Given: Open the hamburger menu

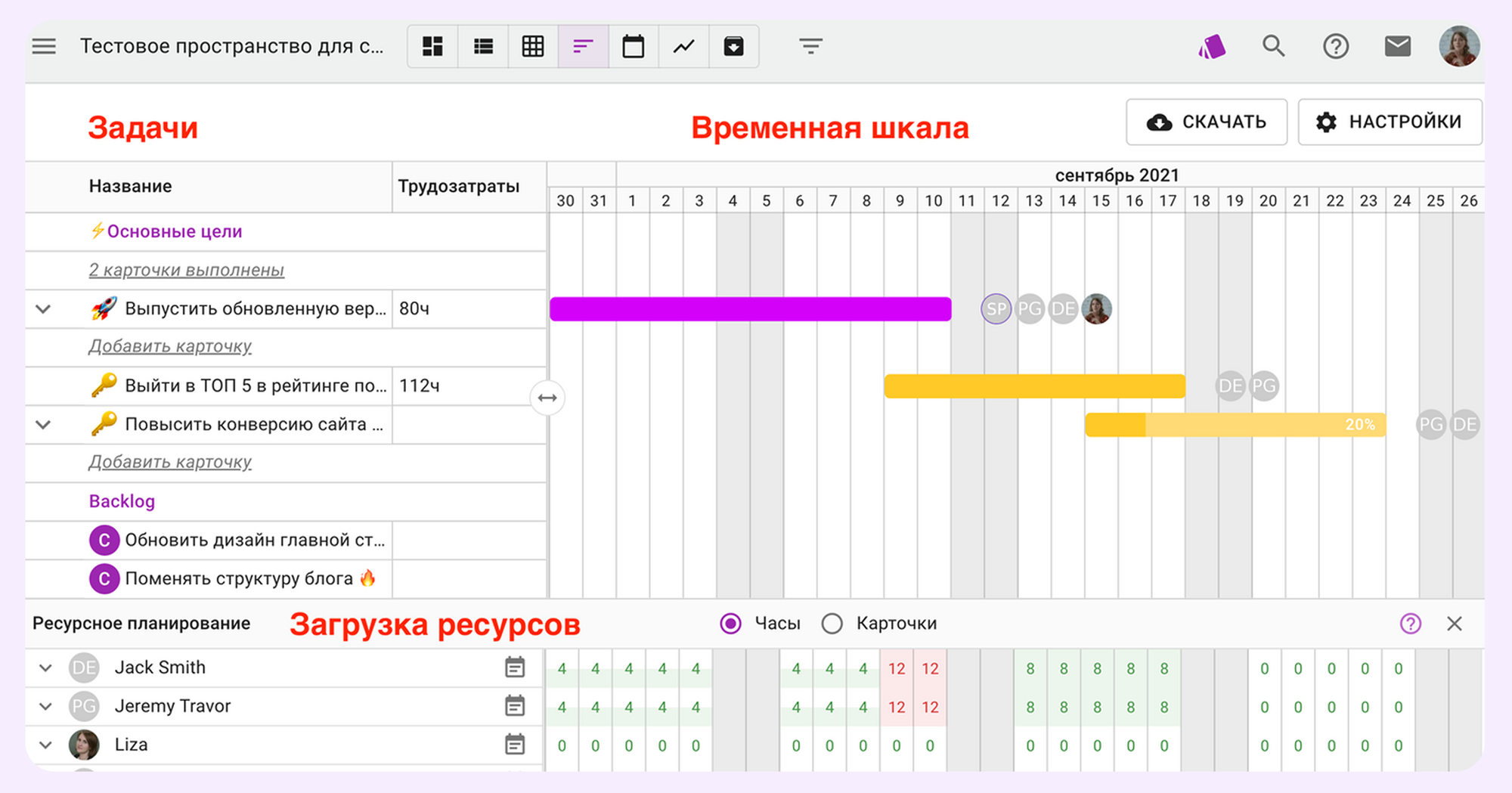Looking at the screenshot, I should pyautogui.click(x=44, y=46).
